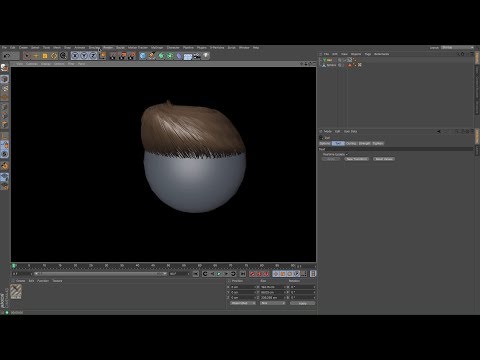Click the Light icon in toolbar

point(206,56)
